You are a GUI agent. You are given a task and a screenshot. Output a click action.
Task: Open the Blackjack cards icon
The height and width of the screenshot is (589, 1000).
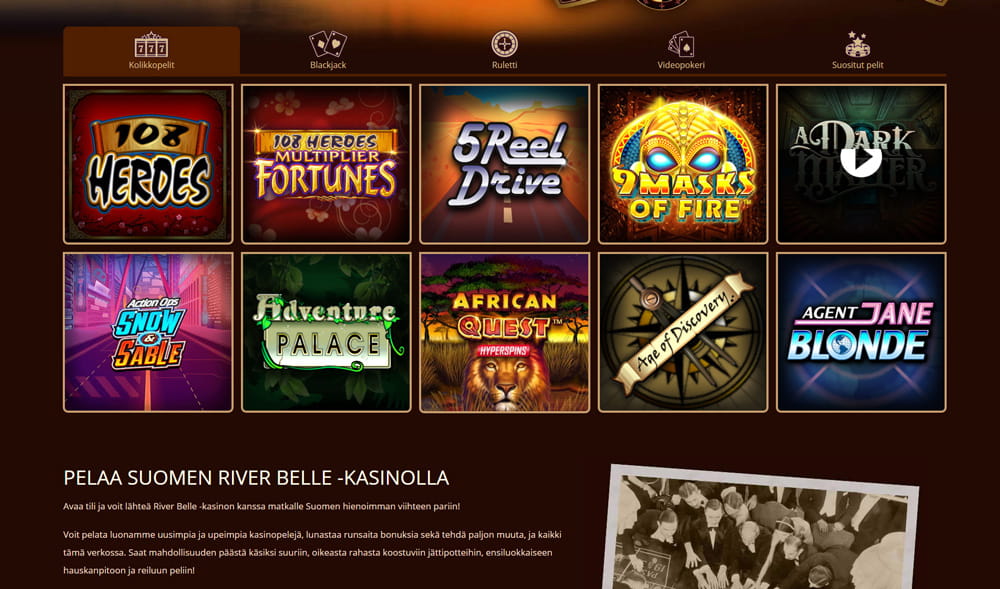coord(328,44)
